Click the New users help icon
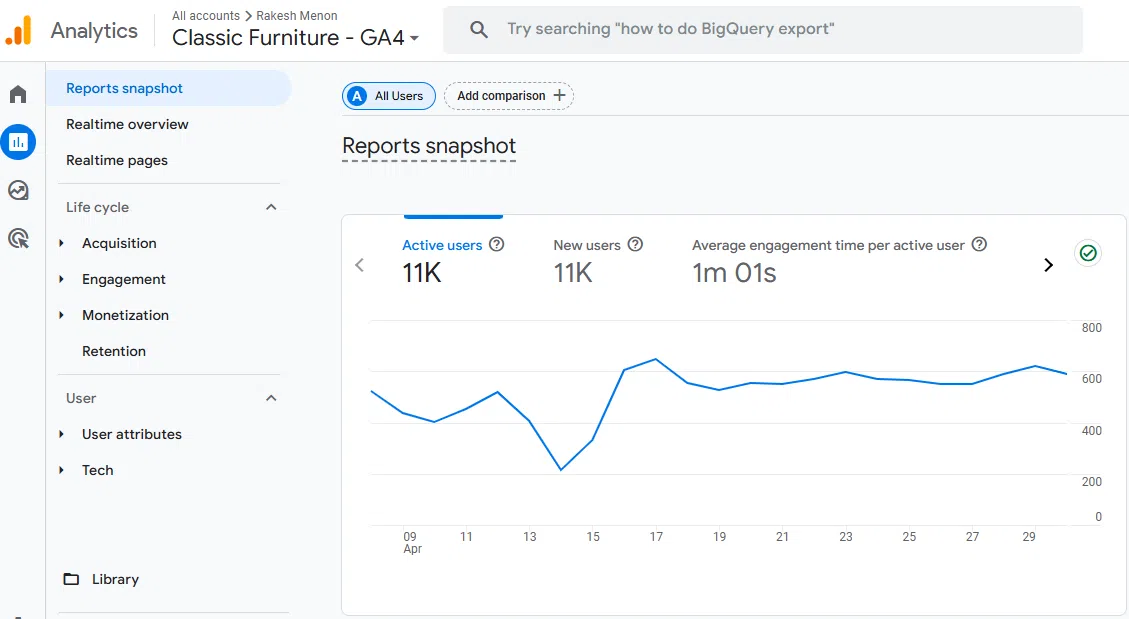This screenshot has width=1129, height=619. point(635,245)
